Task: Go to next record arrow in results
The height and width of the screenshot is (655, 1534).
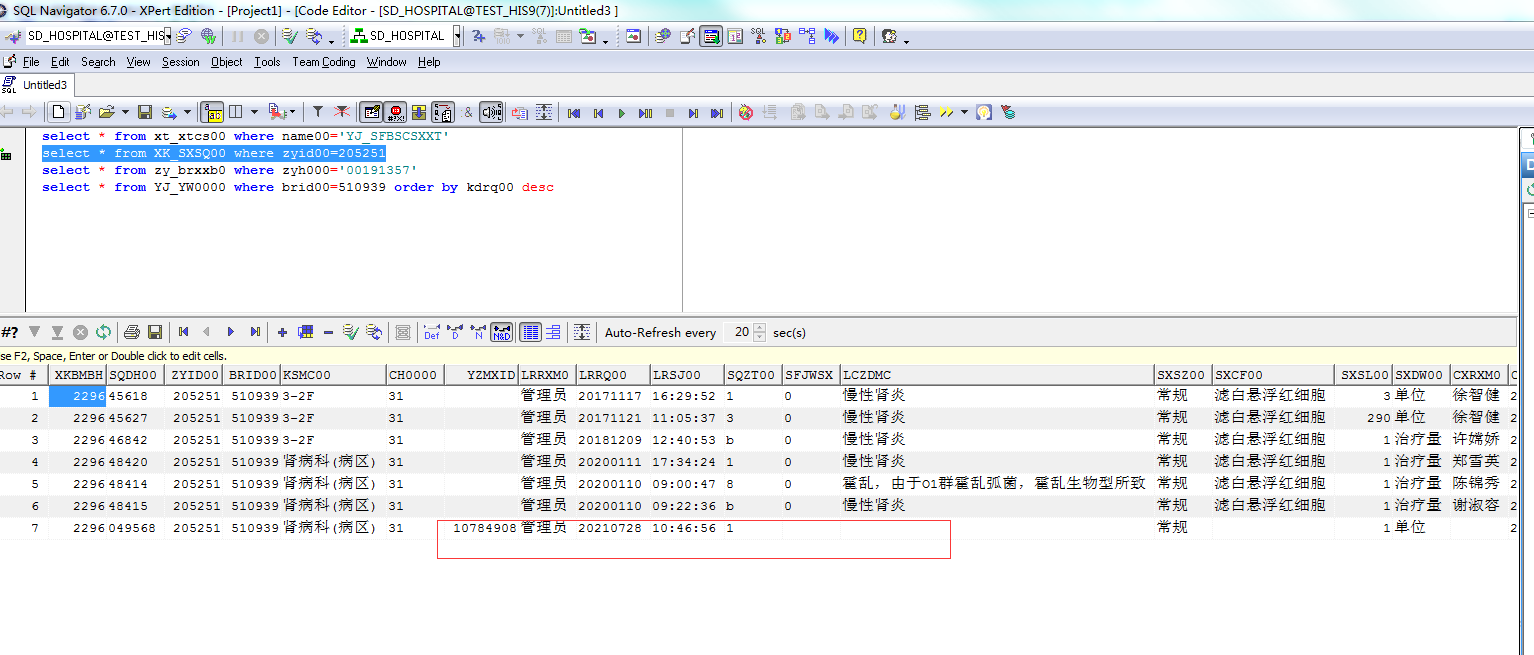Action: click(x=231, y=332)
